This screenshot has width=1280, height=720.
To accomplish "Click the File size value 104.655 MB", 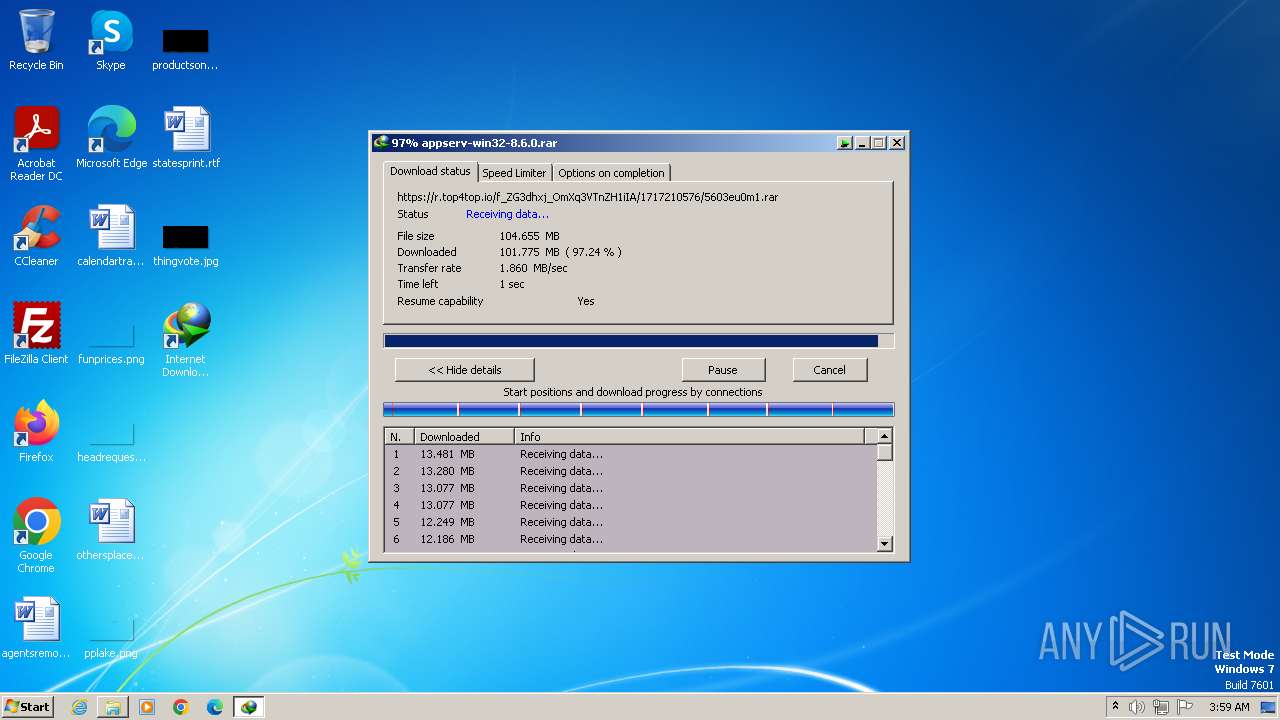I will [x=529, y=236].
